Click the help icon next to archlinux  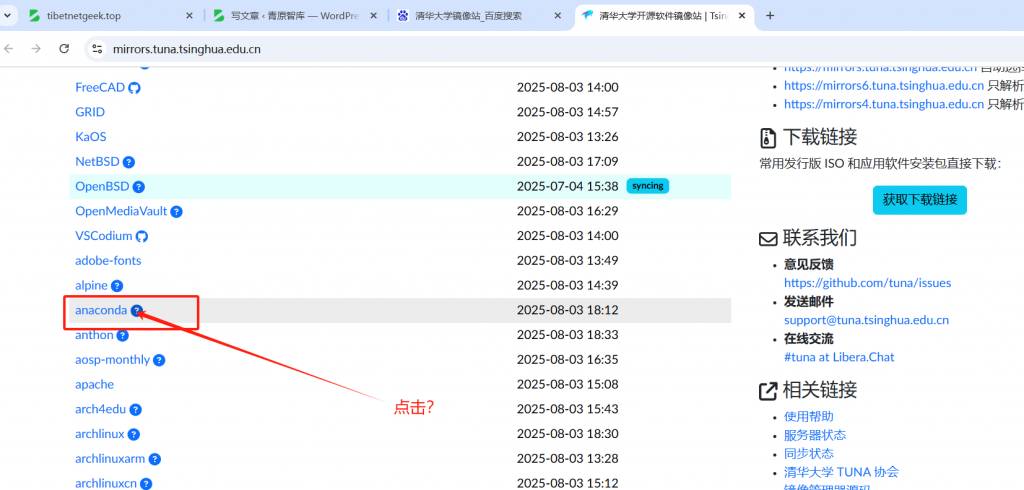[x=134, y=434]
